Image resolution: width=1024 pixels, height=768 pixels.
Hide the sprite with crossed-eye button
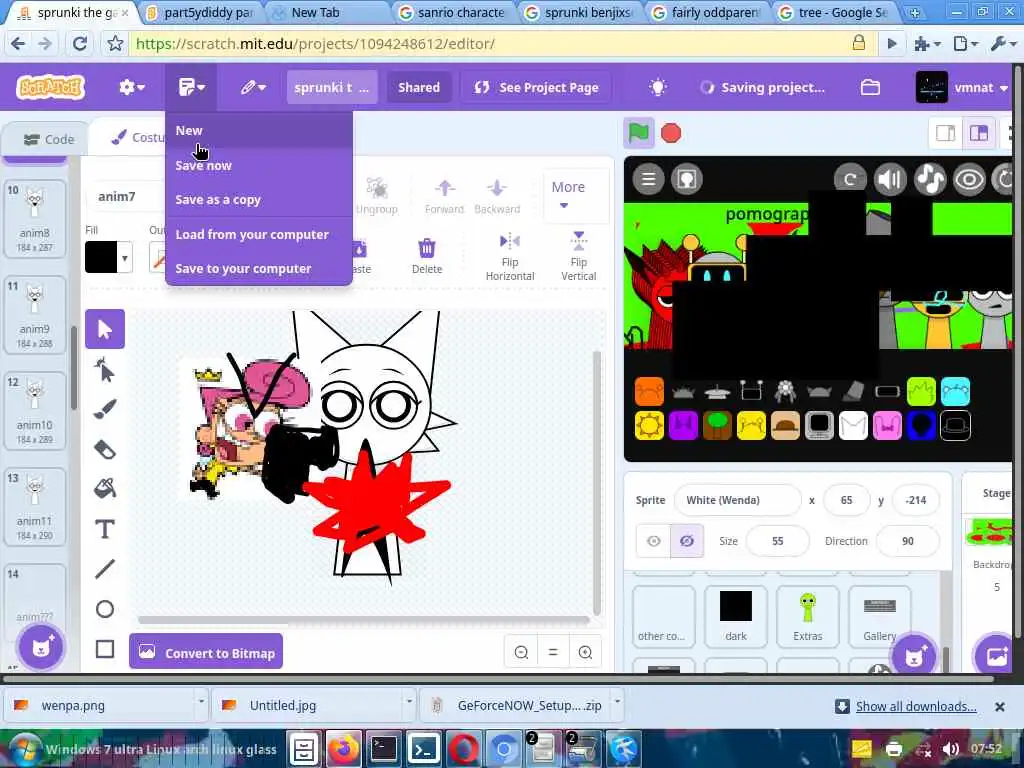coord(687,541)
